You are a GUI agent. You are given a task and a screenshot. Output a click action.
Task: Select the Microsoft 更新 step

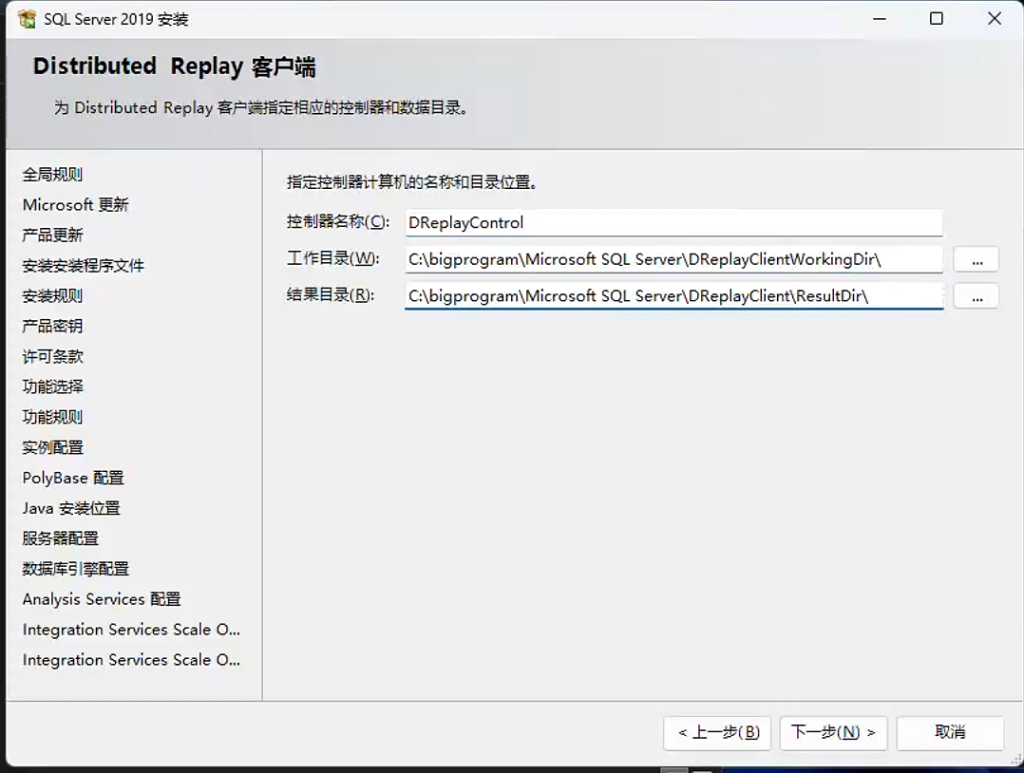[75, 205]
